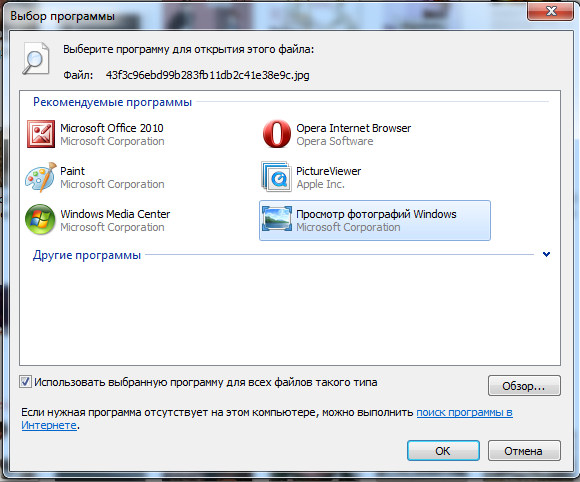Confirm with the OK button
Viewport: 580px width, 482px height.
[443, 451]
